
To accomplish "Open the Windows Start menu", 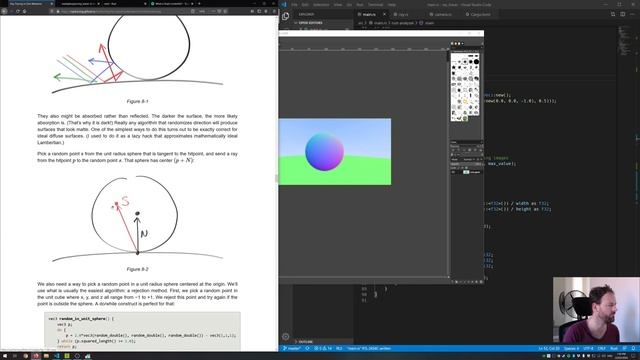I will pos(4,356).
